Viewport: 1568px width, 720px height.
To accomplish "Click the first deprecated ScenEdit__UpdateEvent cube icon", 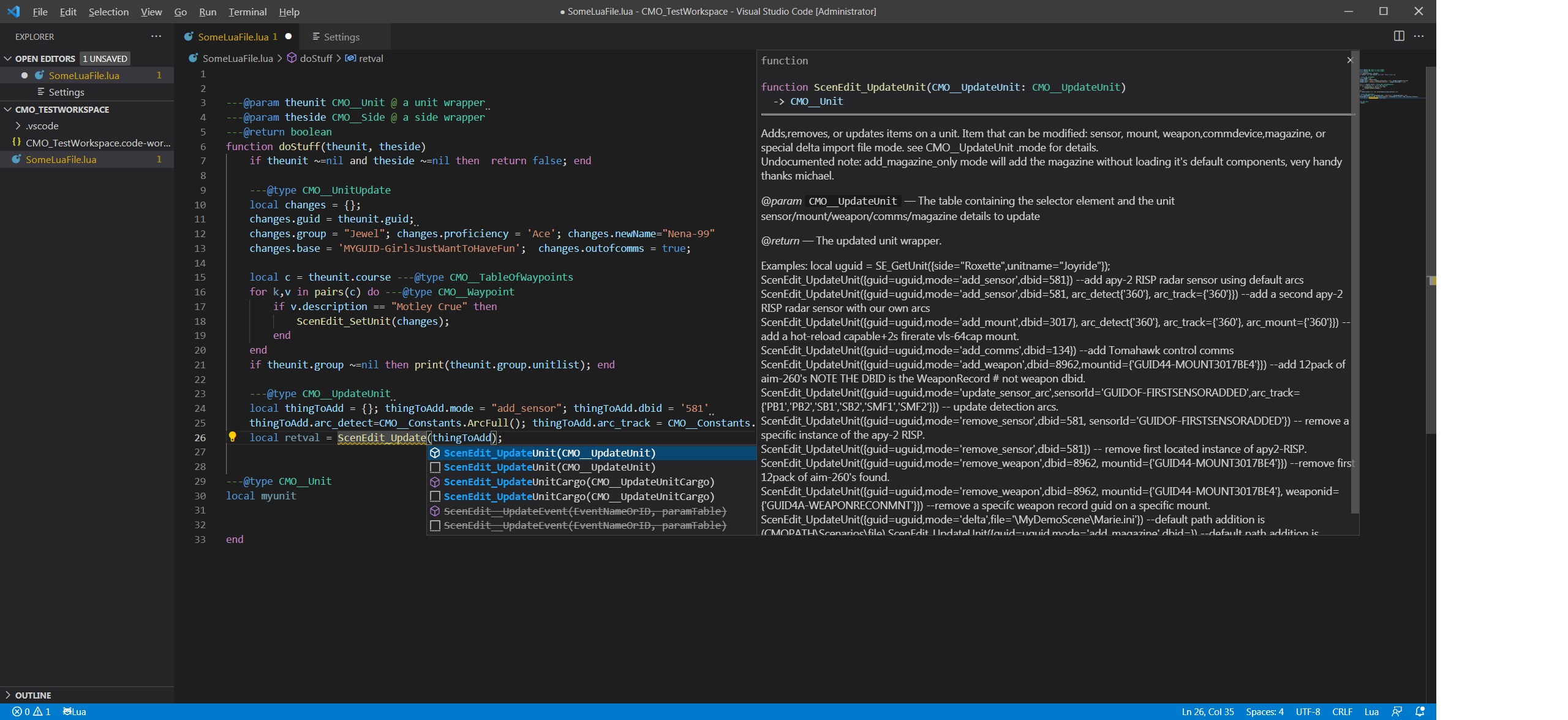I will [435, 511].
